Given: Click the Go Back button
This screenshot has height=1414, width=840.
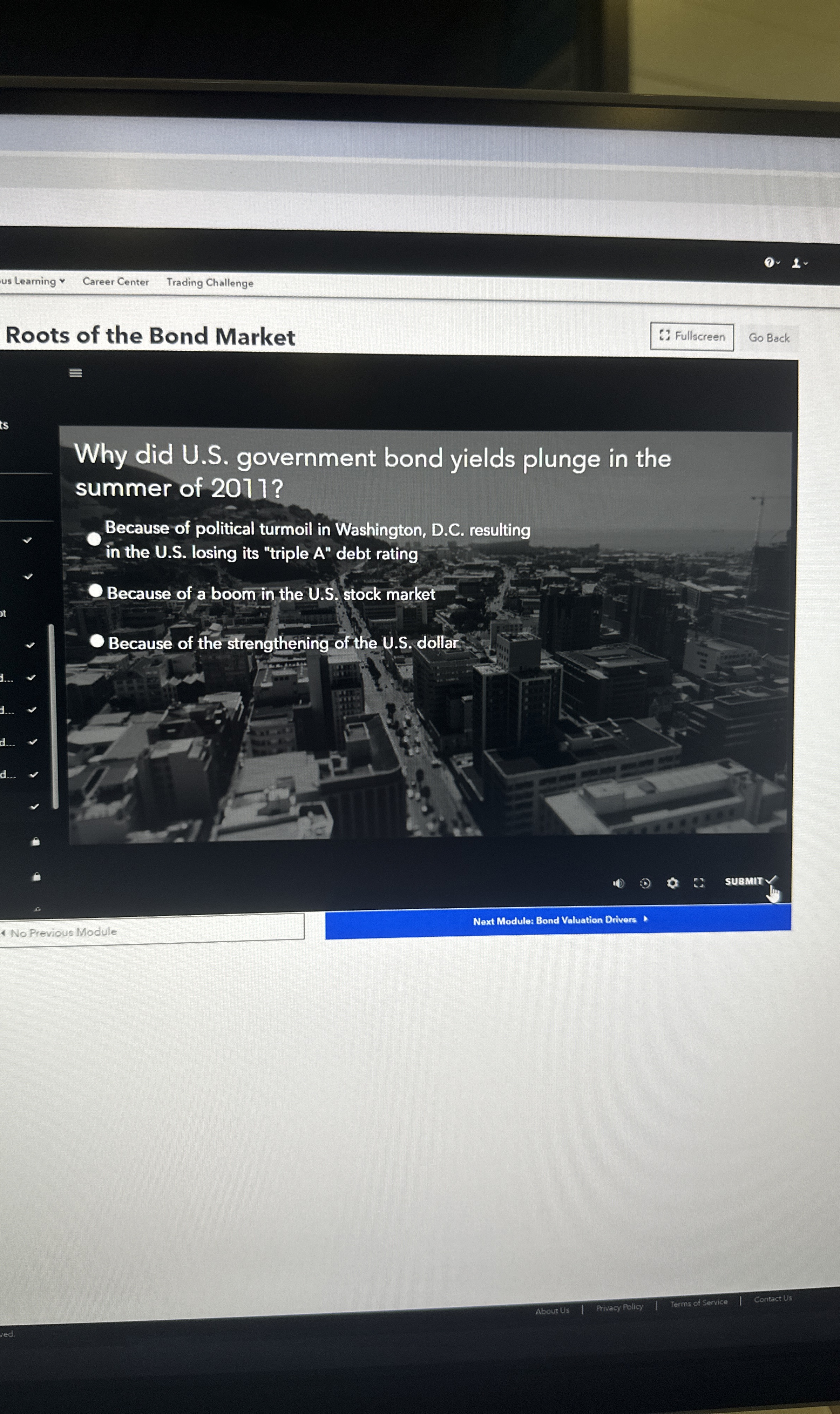Looking at the screenshot, I should pyautogui.click(x=768, y=338).
